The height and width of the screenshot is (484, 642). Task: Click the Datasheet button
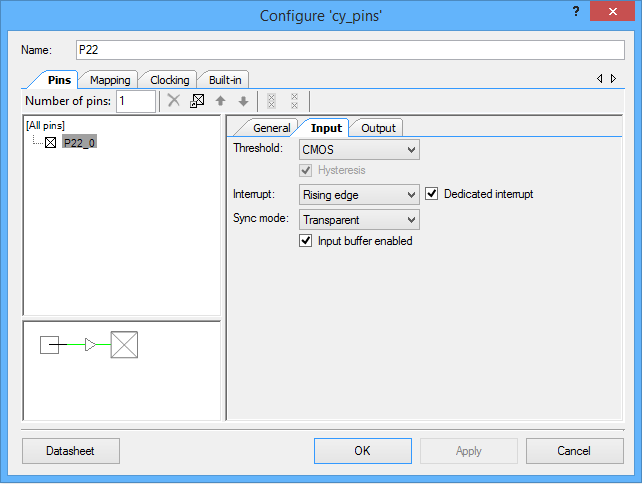[71, 451]
